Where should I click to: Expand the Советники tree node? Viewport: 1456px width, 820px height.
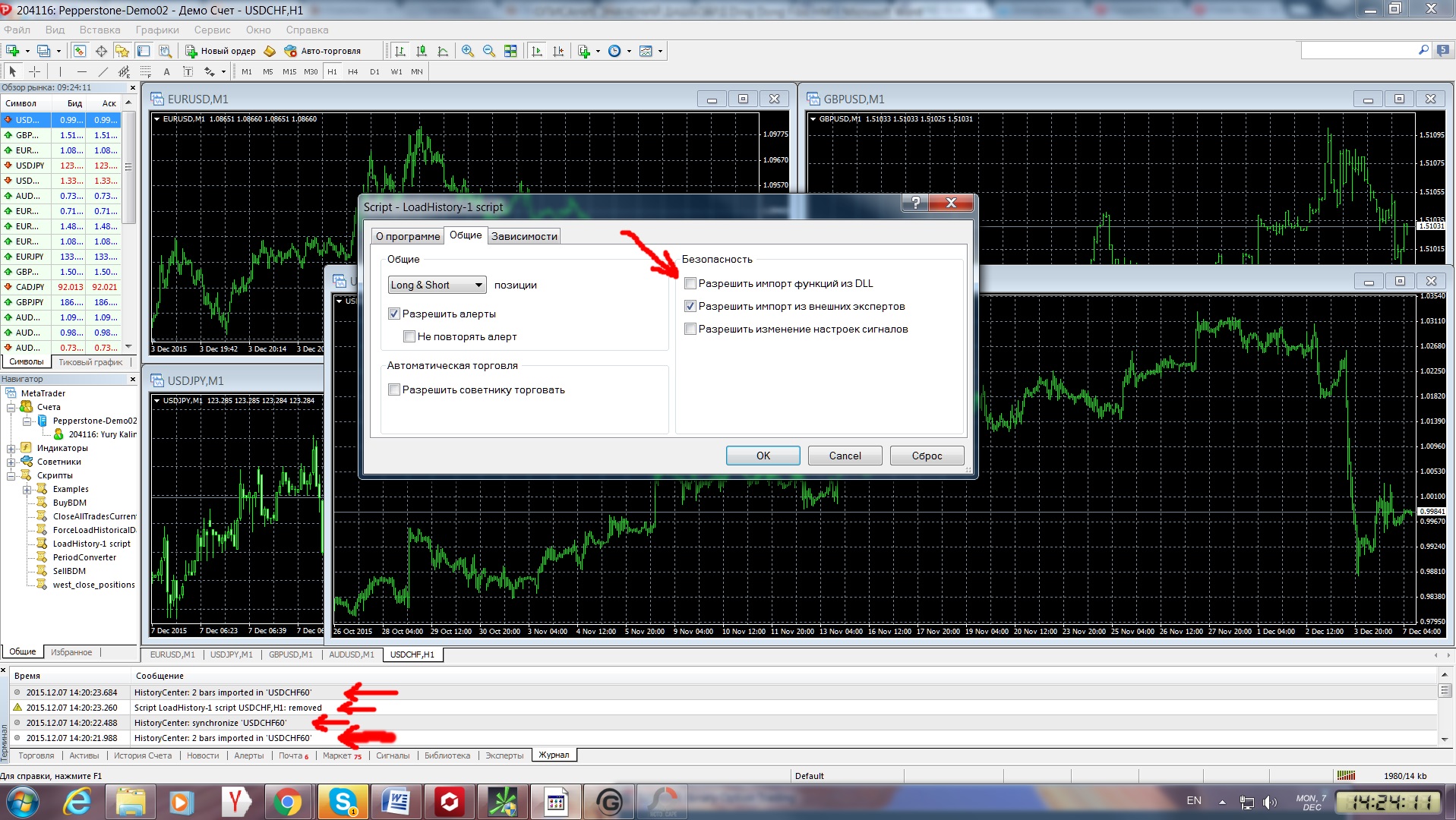[x=11, y=462]
